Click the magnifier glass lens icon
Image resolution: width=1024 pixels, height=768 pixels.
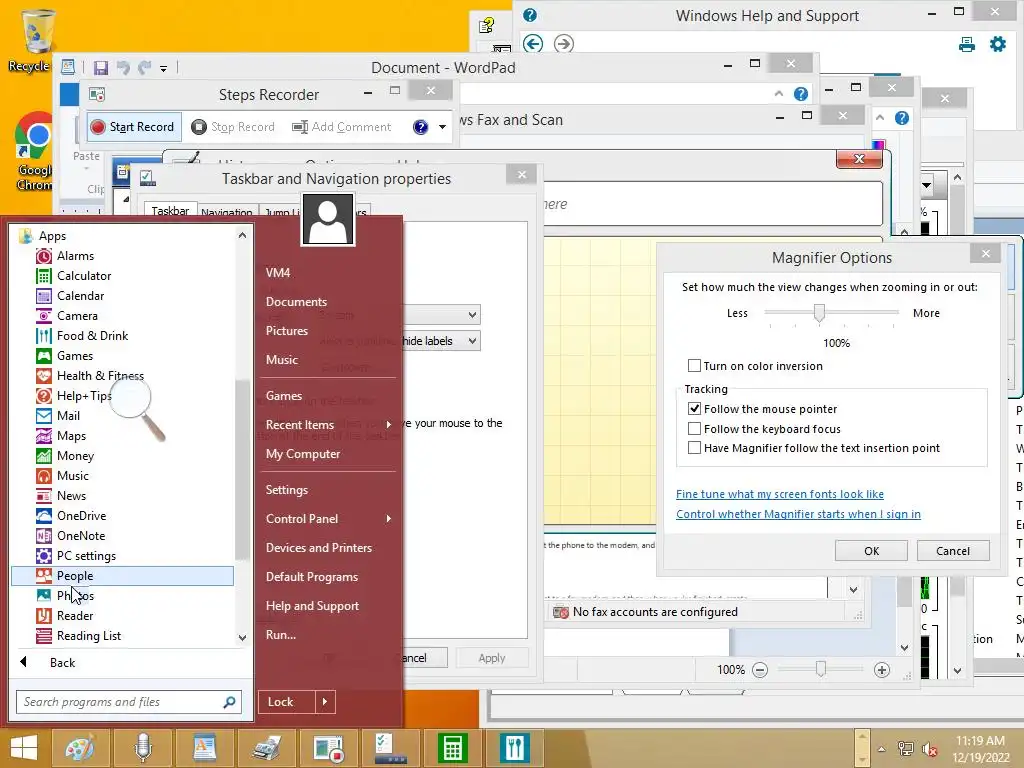pyautogui.click(x=131, y=398)
